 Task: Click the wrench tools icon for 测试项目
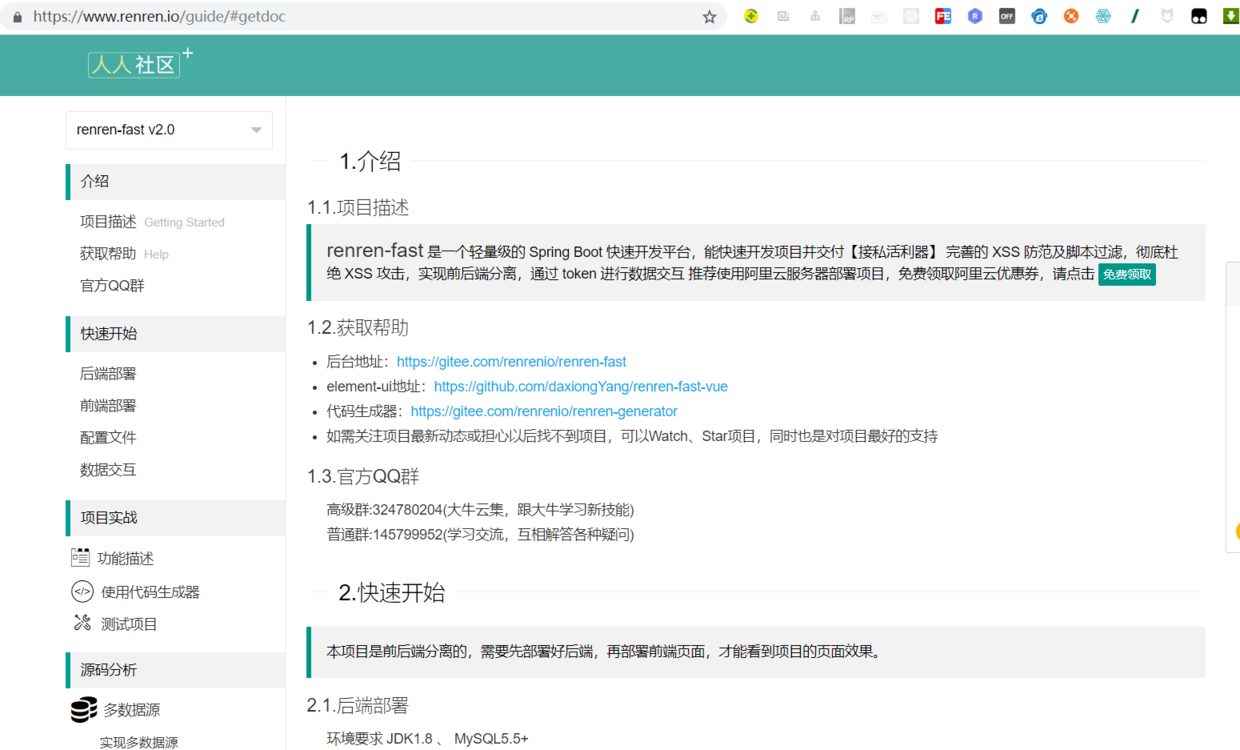click(82, 623)
